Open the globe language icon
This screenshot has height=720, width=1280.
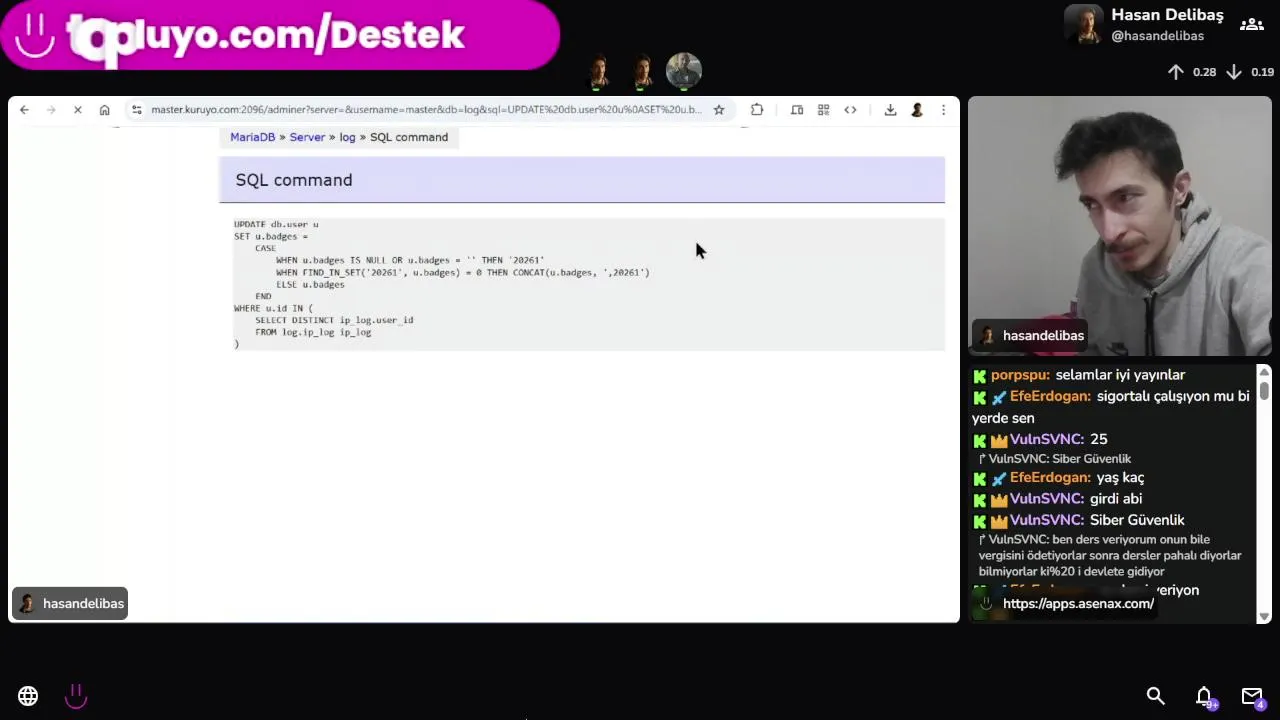[x=28, y=696]
